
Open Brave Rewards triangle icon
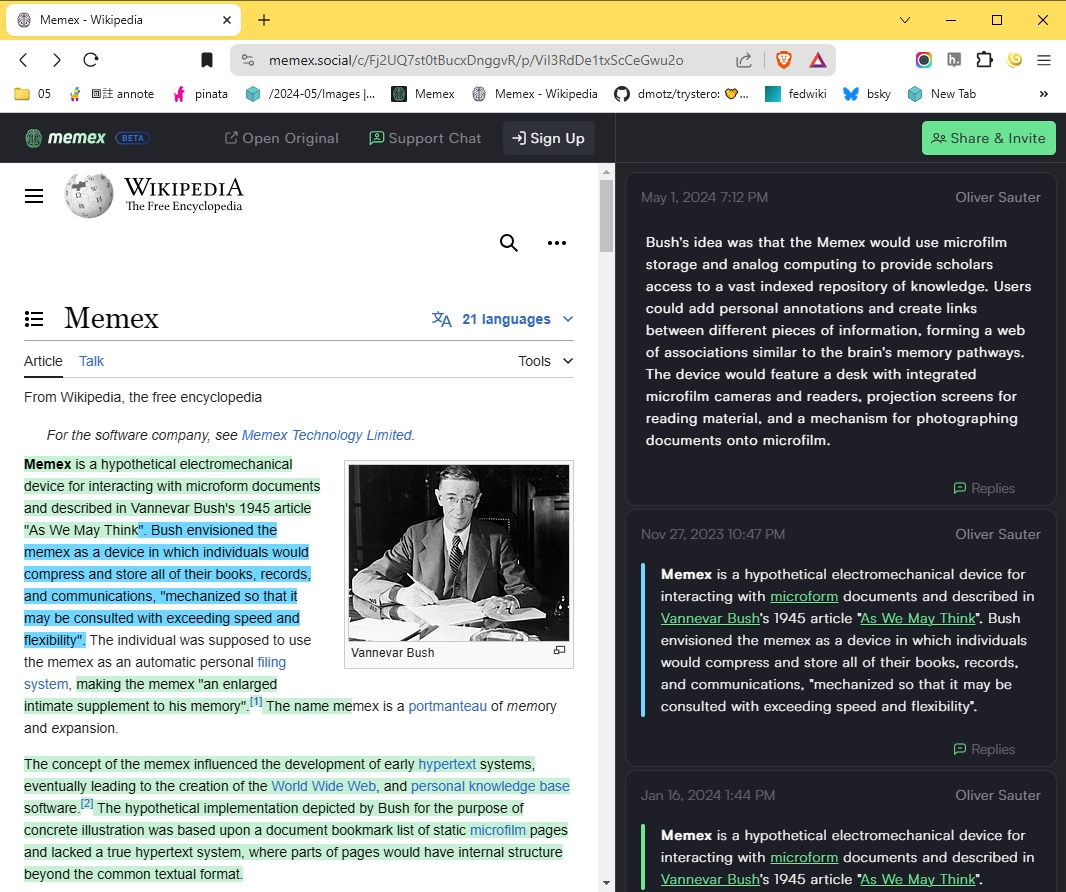click(x=818, y=61)
